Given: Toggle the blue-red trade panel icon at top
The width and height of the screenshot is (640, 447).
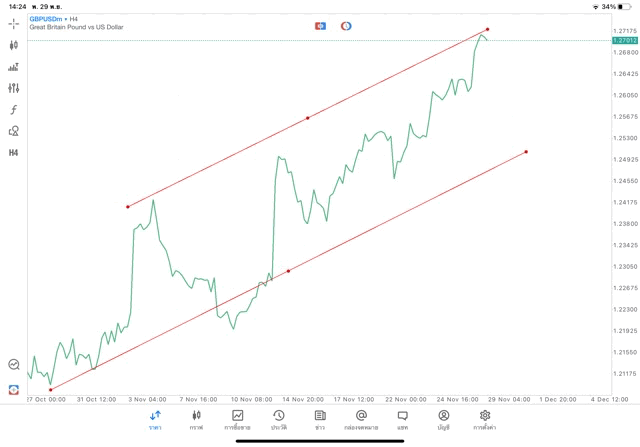Looking at the screenshot, I should pos(321,25).
